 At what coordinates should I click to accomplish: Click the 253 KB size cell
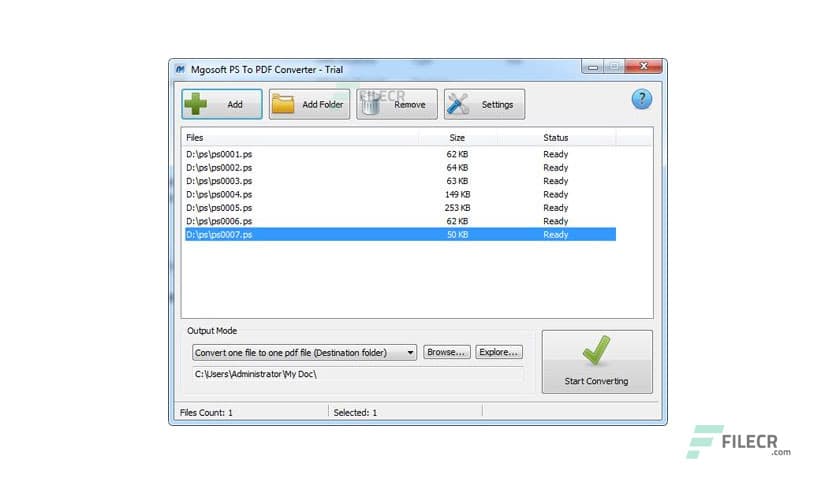(x=457, y=207)
